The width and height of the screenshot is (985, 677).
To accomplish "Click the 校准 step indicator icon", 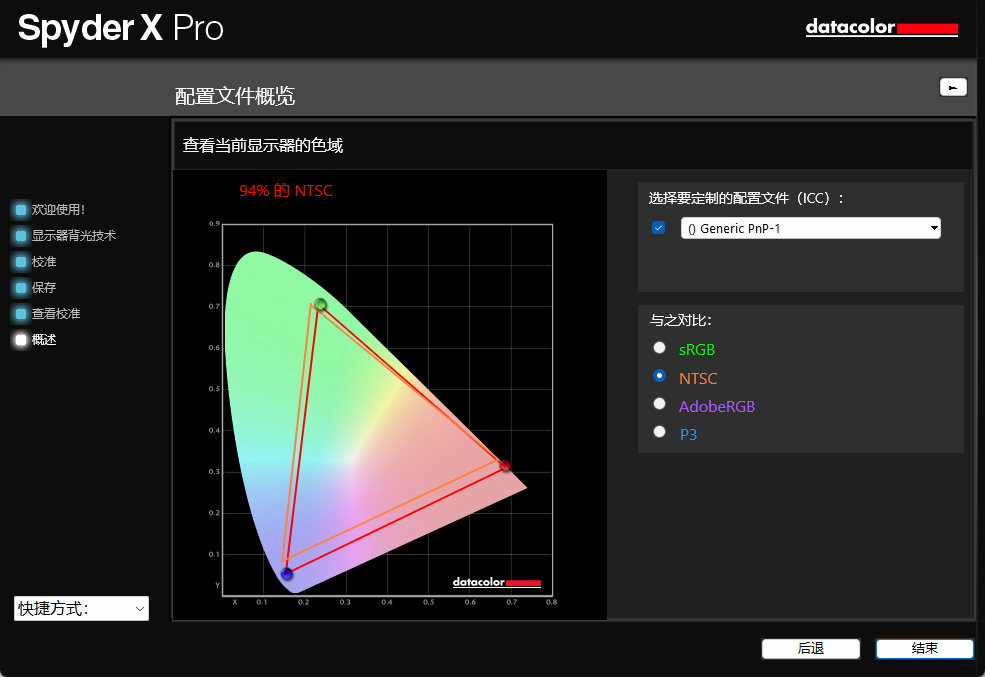I will point(21,261).
